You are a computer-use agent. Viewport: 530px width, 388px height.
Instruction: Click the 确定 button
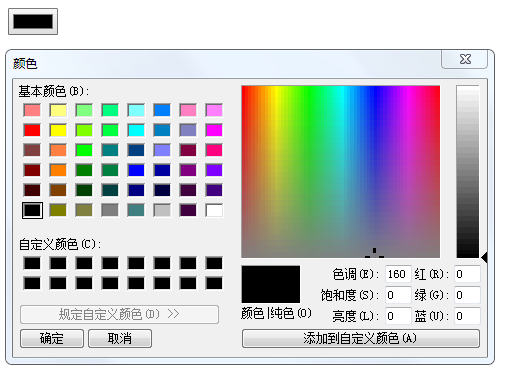pos(52,338)
